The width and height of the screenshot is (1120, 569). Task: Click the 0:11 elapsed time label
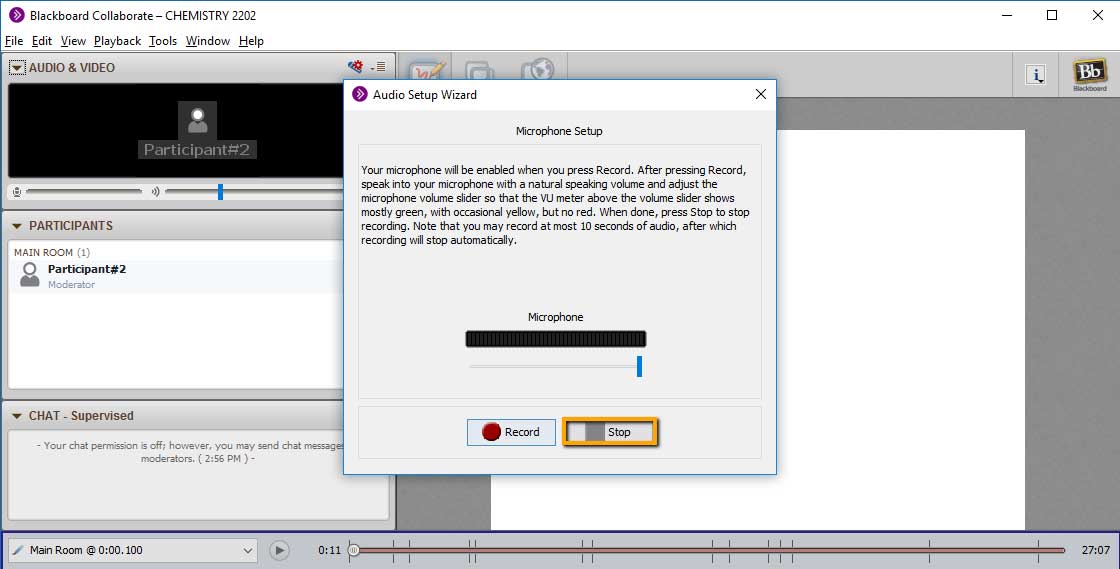(x=329, y=550)
